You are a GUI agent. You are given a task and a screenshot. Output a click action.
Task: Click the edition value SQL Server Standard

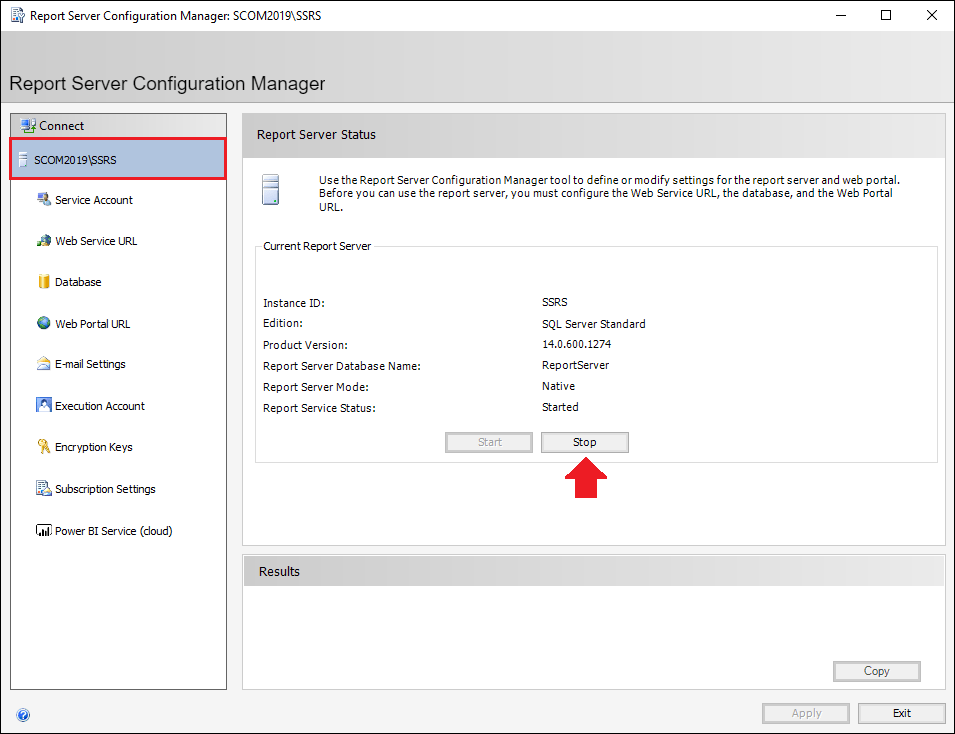coord(594,324)
